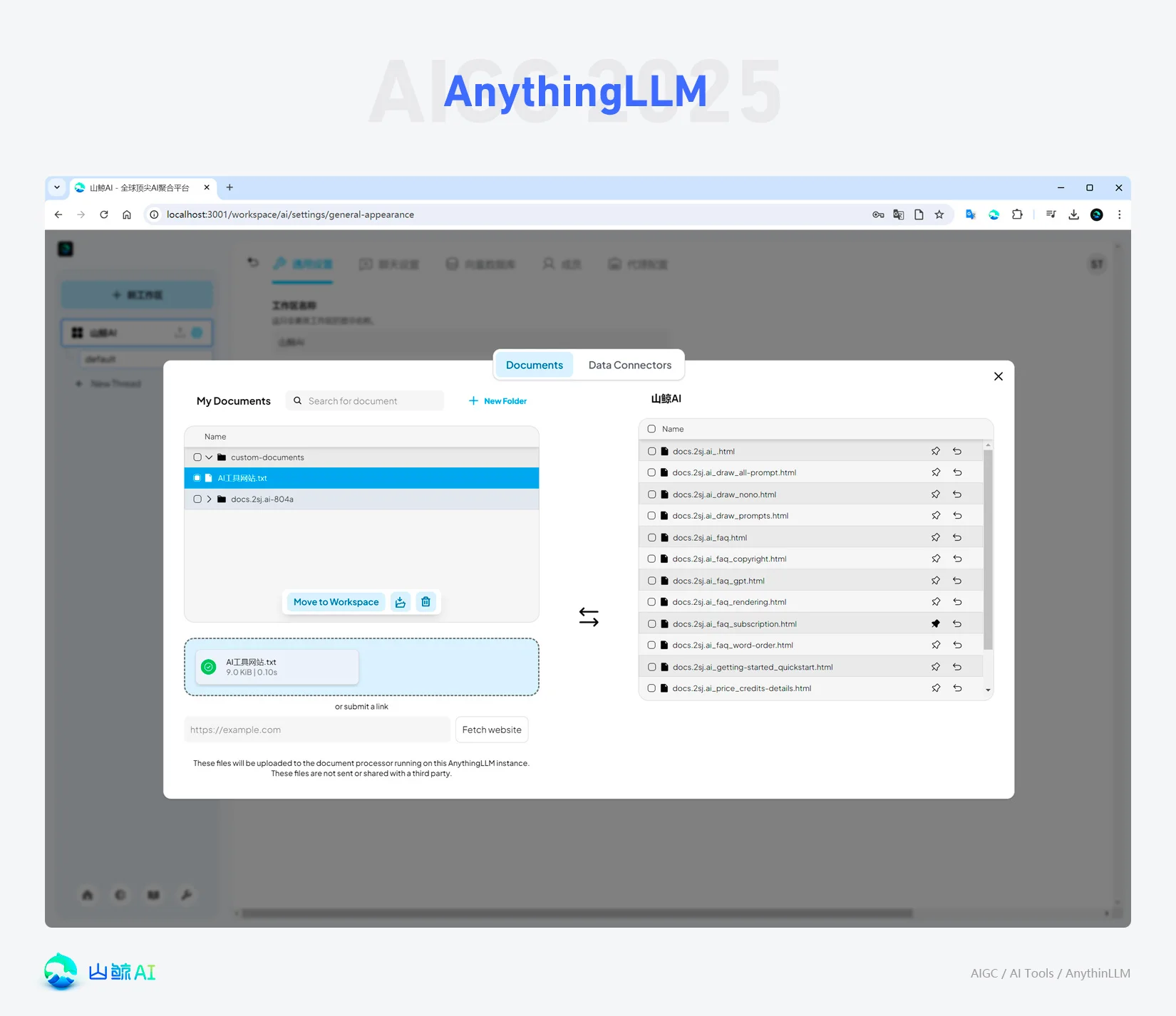Screen dimensions: 1176x1016
Task: Uncheck the AI工具网站.txt file checkbox
Action: coord(197,478)
